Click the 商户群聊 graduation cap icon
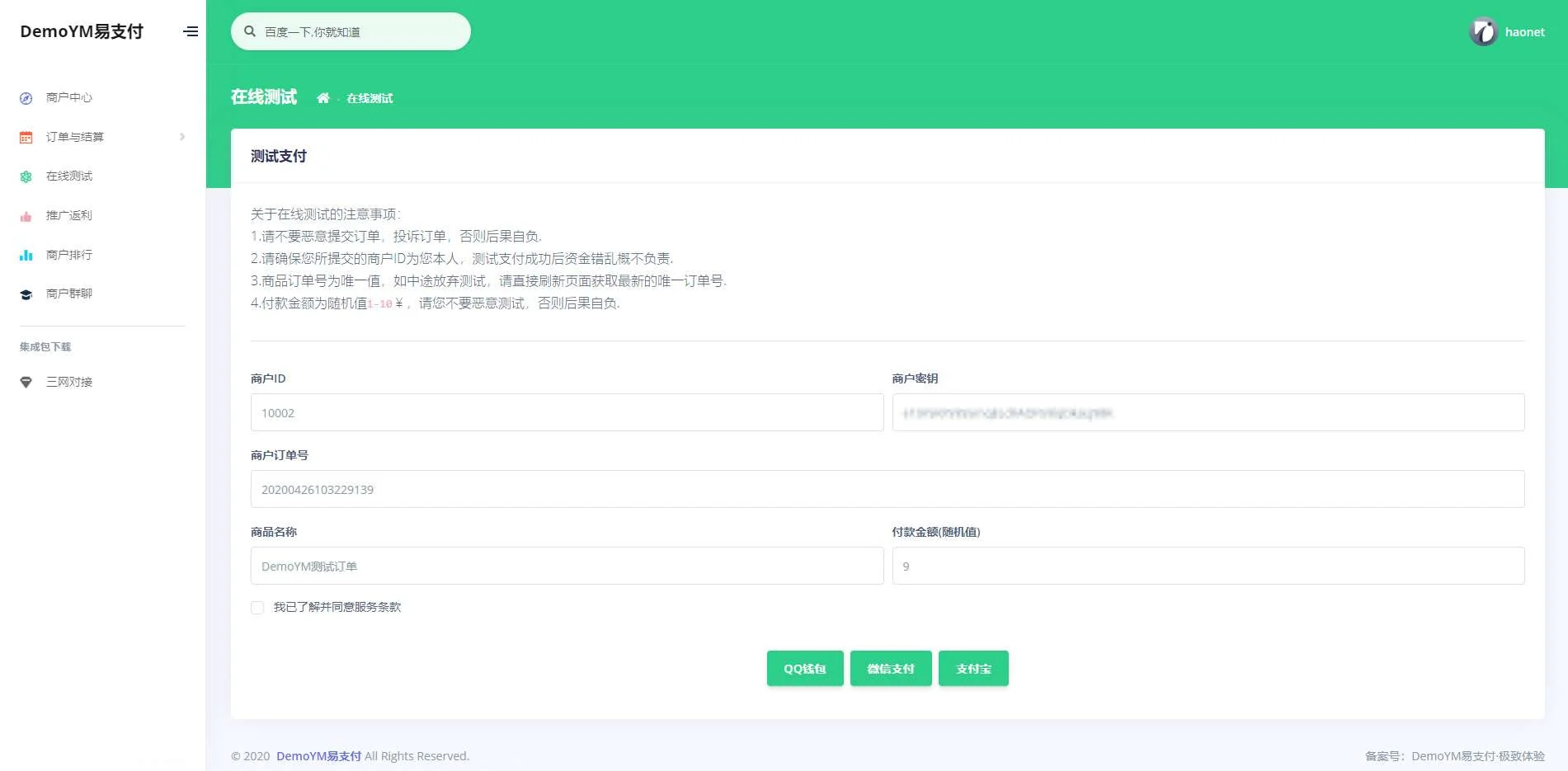This screenshot has width=1568, height=771. tap(26, 294)
